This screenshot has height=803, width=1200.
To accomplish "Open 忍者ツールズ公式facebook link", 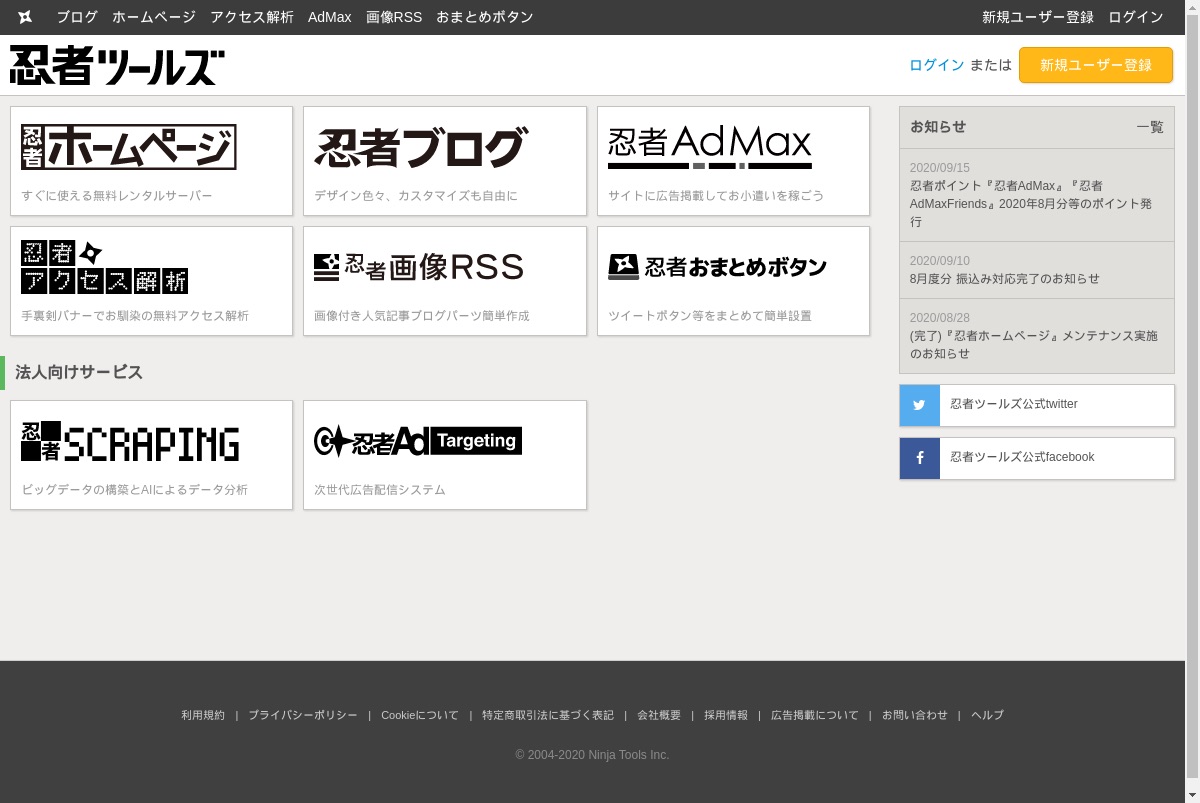I will pyautogui.click(x=1037, y=458).
